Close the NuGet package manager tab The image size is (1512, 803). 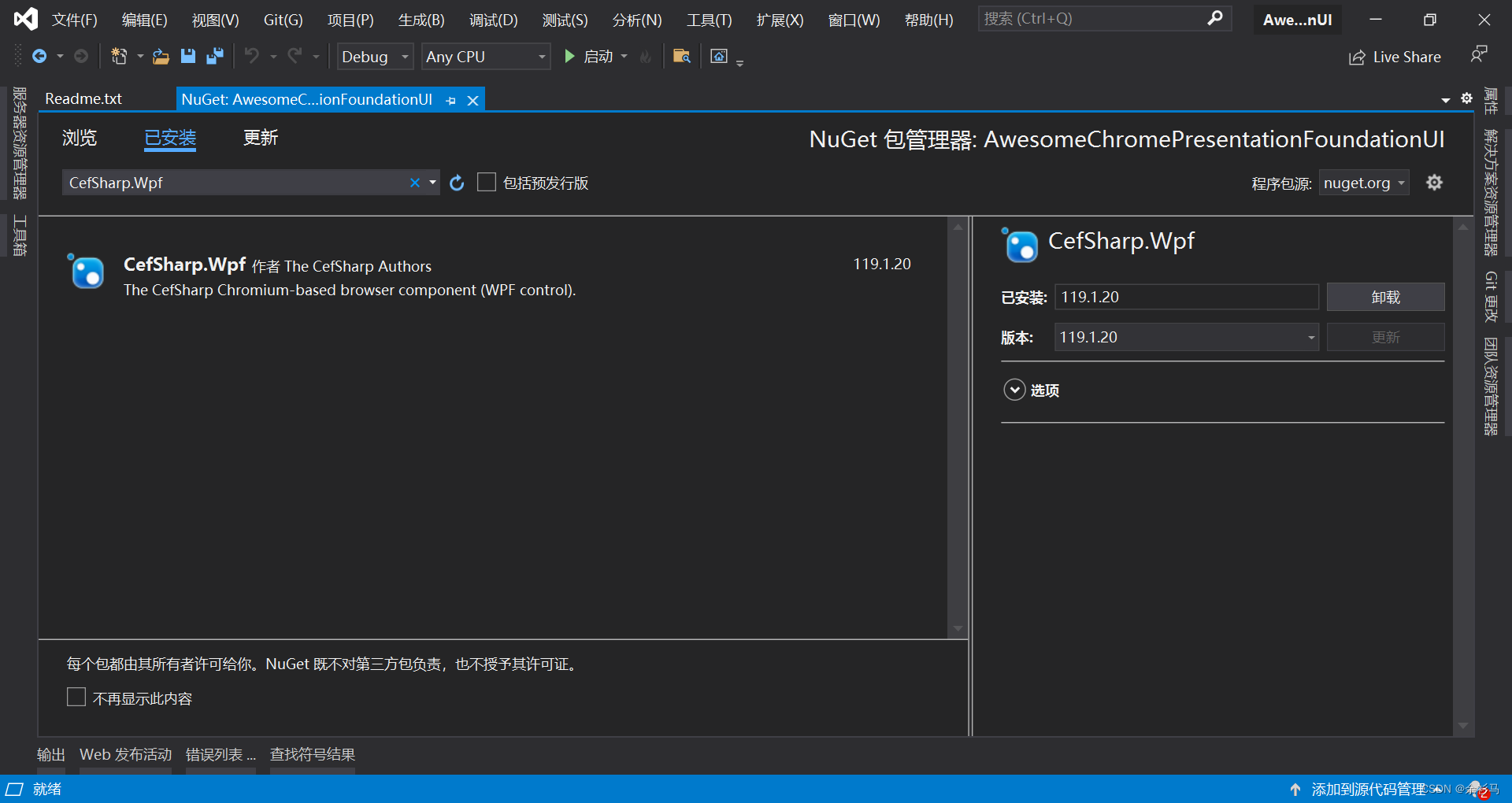472,101
